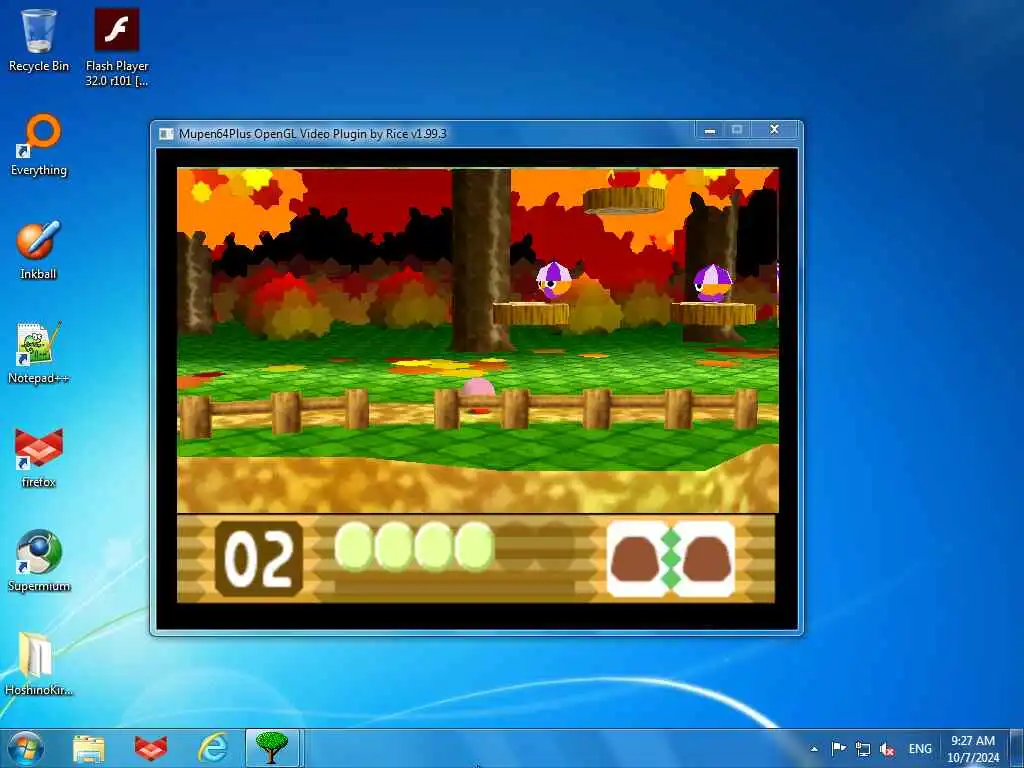Click the right brown copy ability slot

[705, 559]
